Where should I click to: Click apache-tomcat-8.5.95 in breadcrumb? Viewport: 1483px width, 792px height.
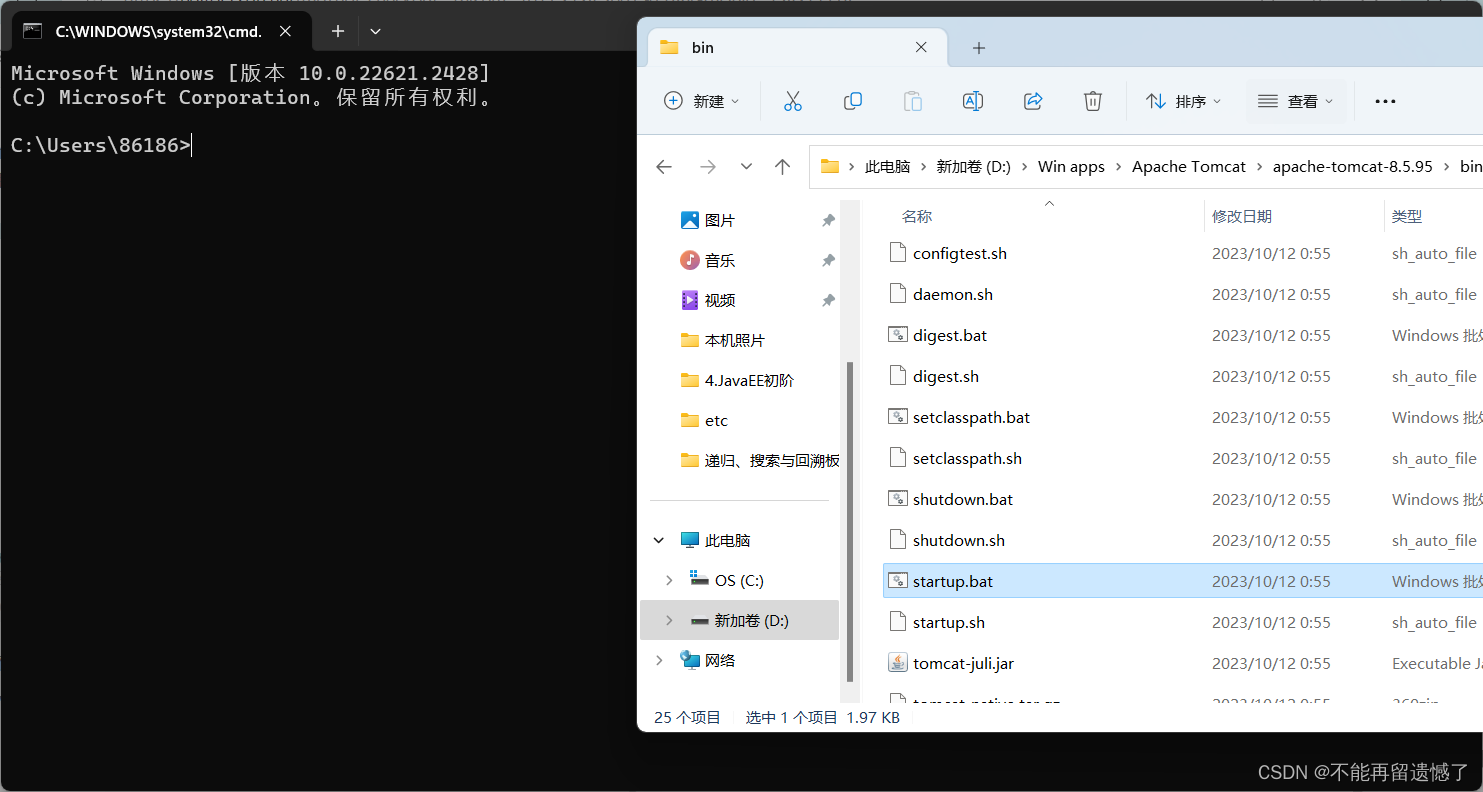click(1353, 167)
